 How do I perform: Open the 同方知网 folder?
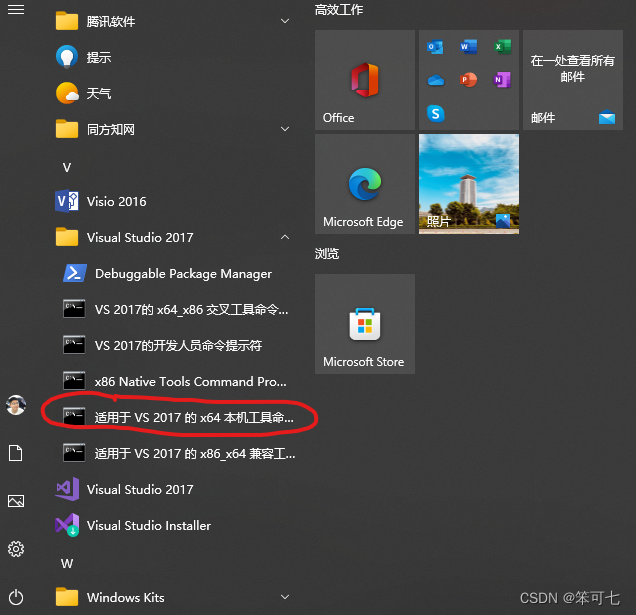[x=172, y=129]
